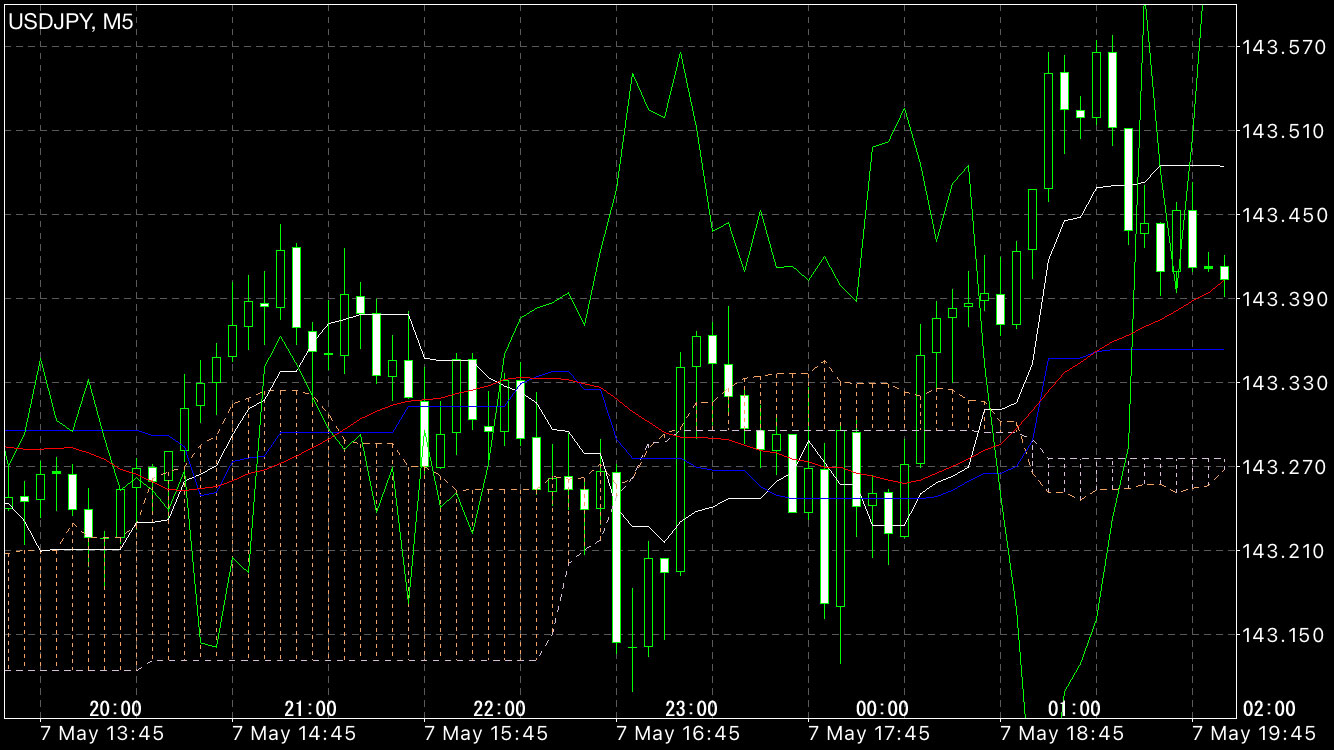Select the 143.330 price label
The width and height of the screenshot is (1334, 750).
click(x=1283, y=383)
